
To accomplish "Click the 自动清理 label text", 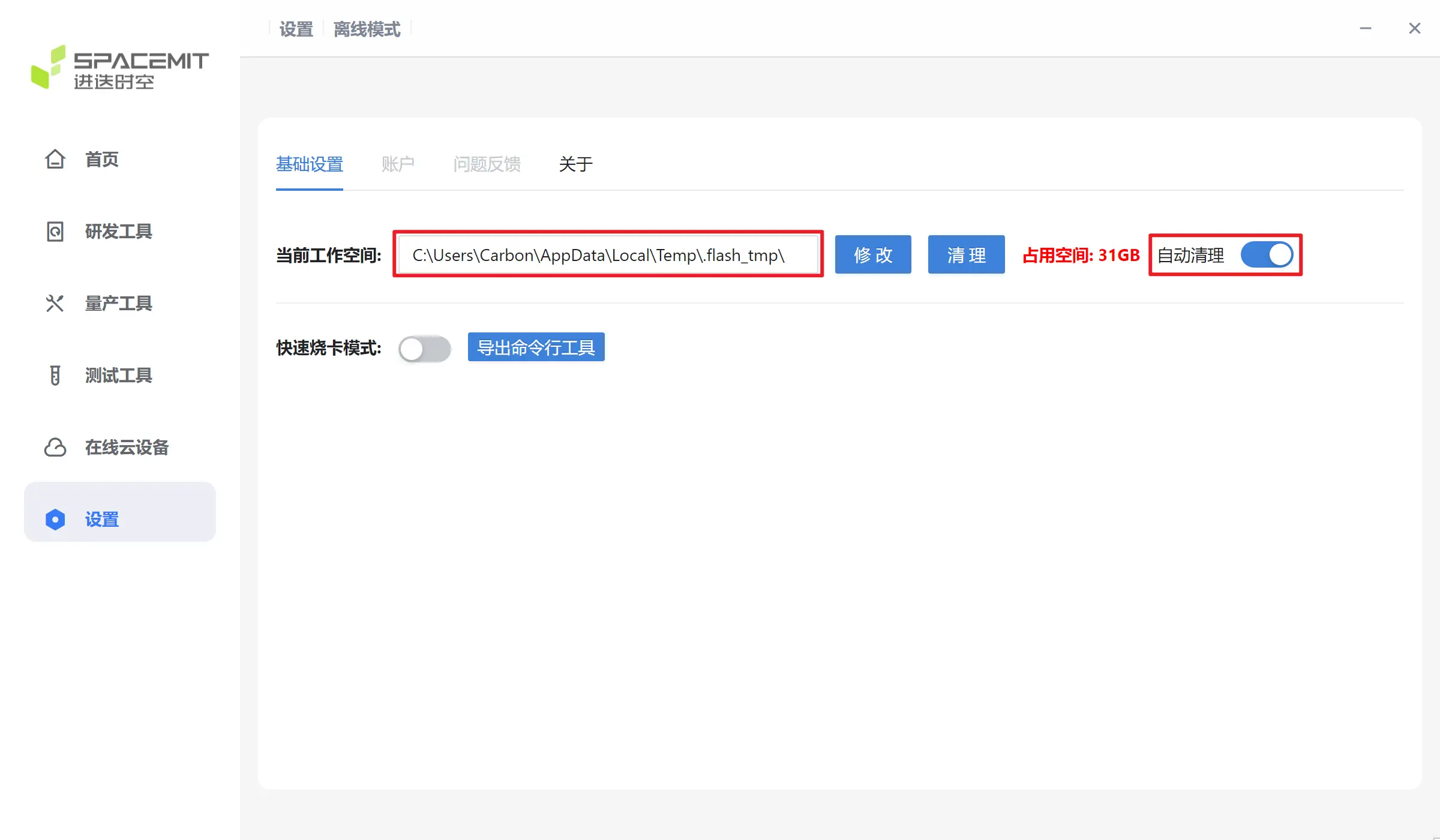I will pyautogui.click(x=1190, y=256).
